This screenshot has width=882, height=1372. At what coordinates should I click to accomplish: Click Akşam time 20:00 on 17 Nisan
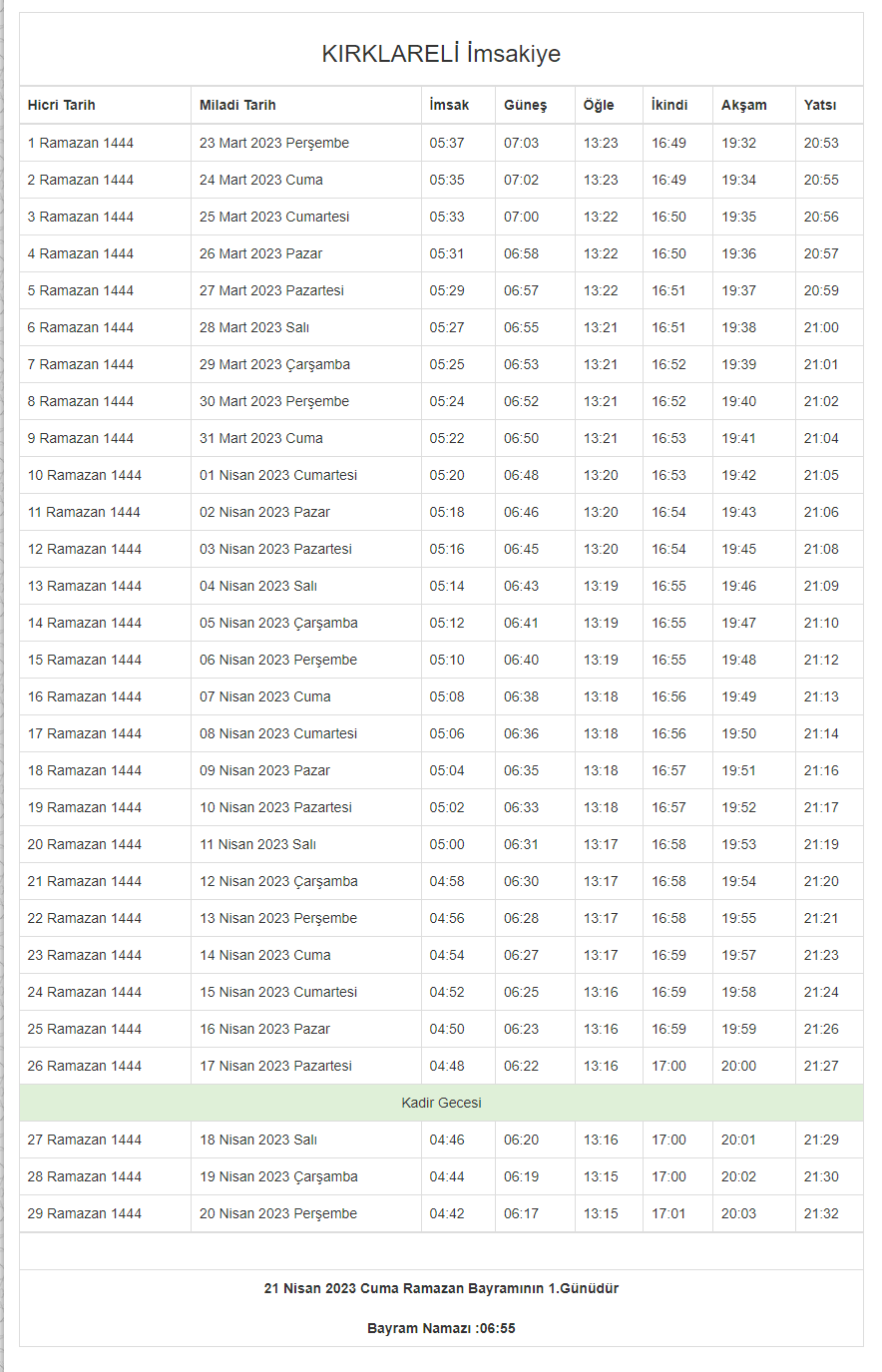click(x=738, y=1066)
